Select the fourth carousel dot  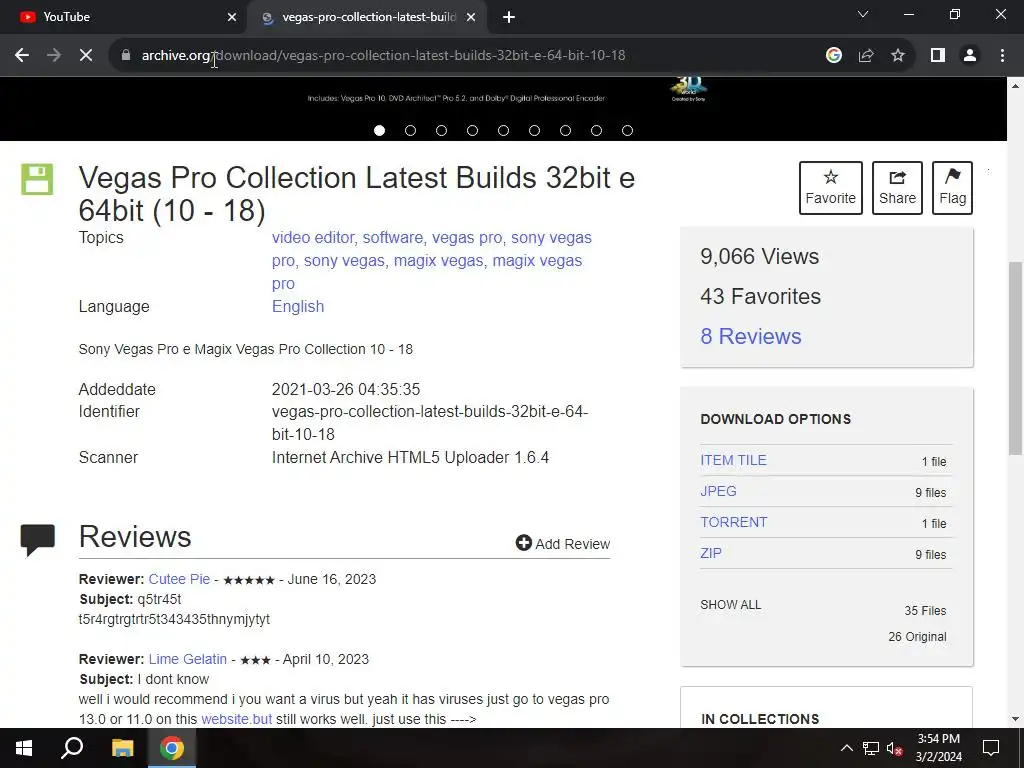[472, 131]
